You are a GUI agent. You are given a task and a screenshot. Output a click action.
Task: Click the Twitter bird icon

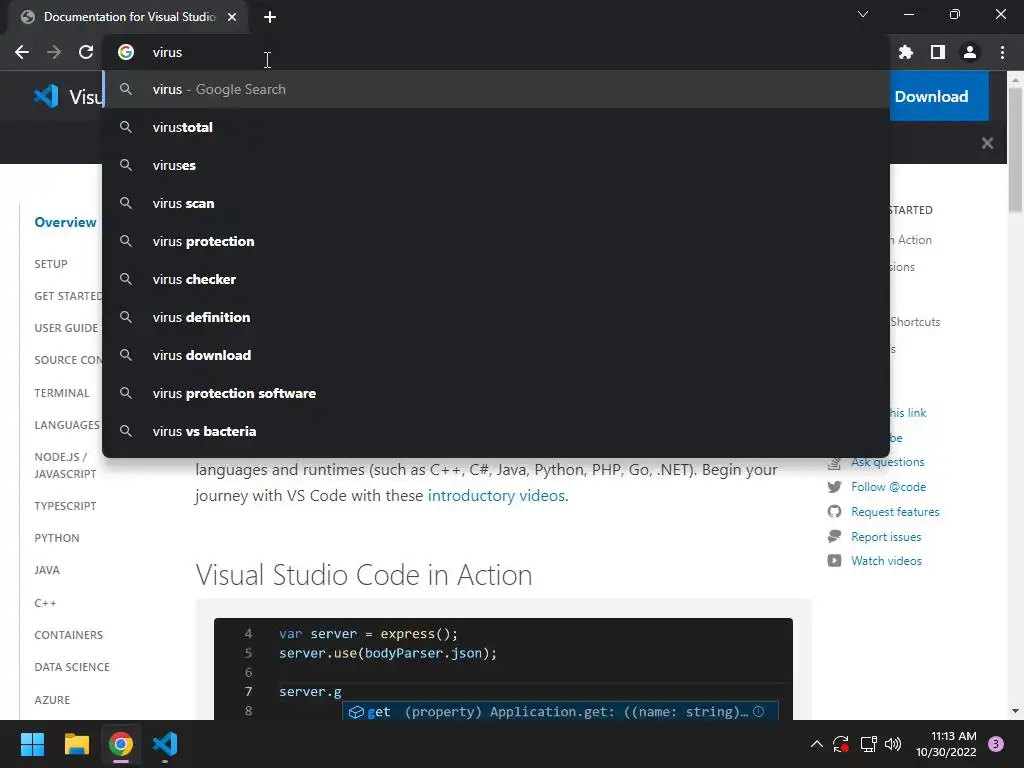click(835, 487)
